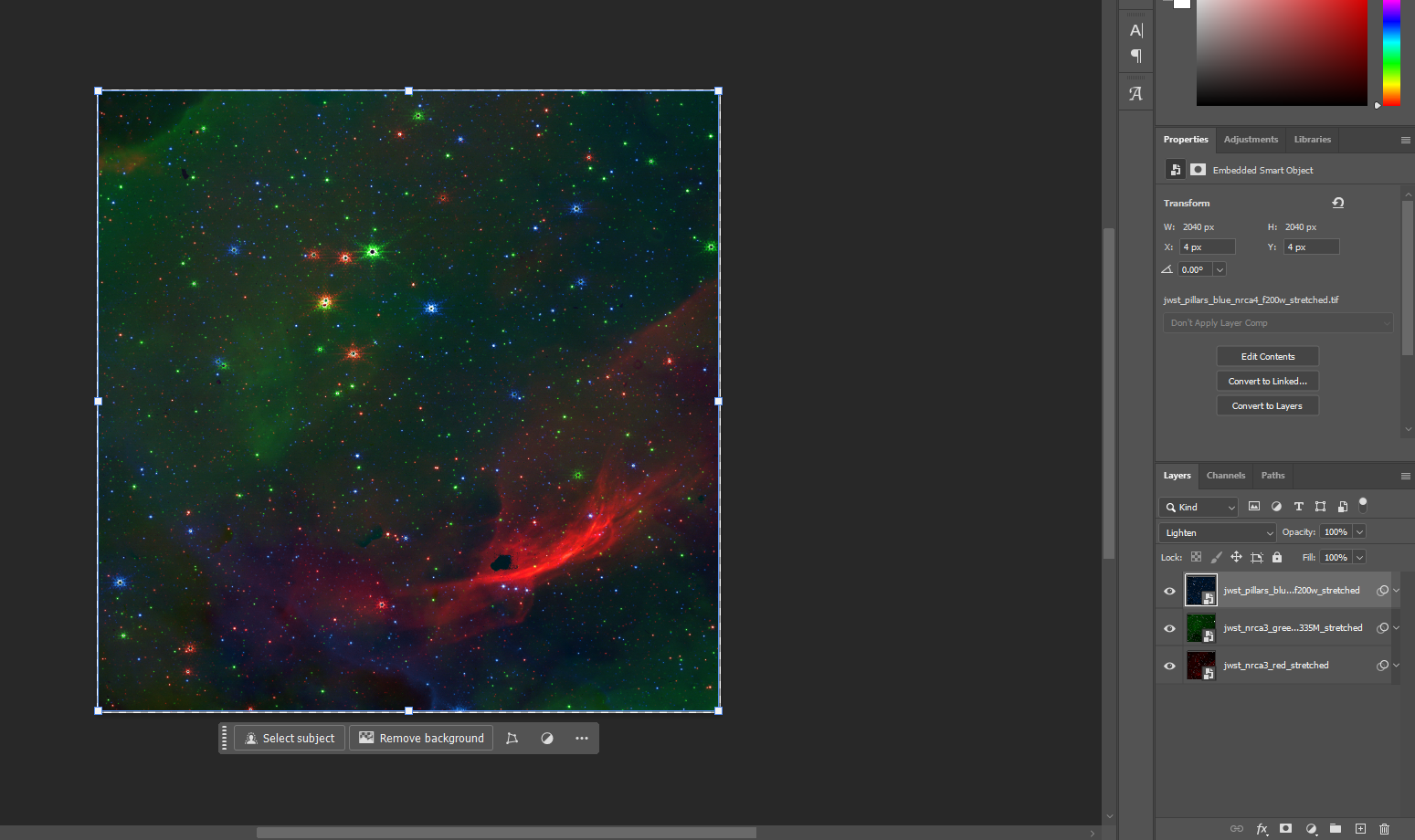Image resolution: width=1415 pixels, height=840 pixels.
Task: Click the rainbow hue slider strip
Action: [x=1390, y=52]
